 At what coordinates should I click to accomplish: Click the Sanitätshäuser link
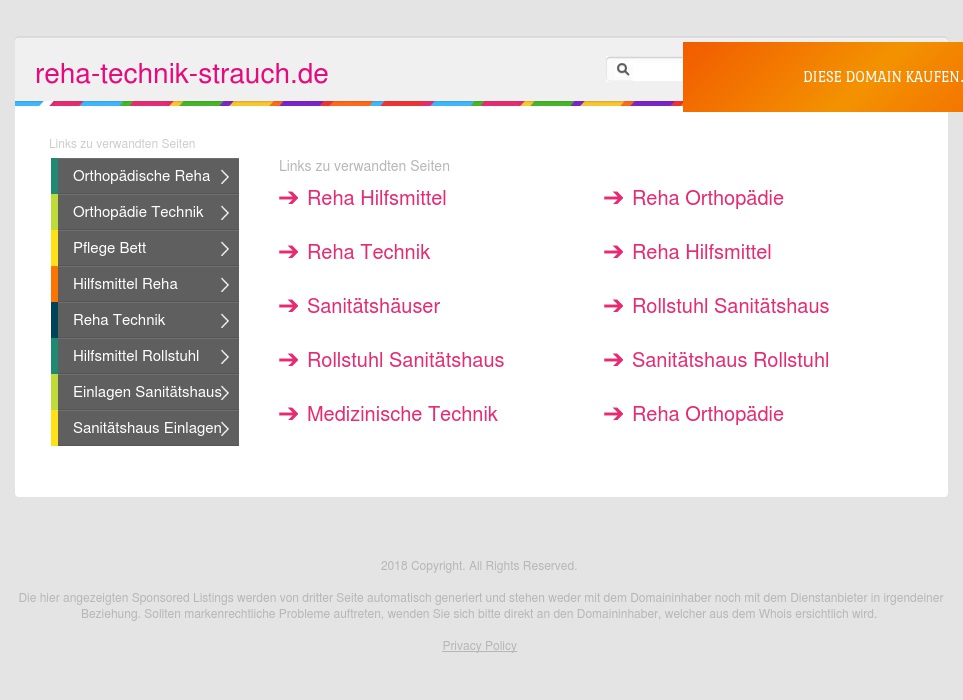pos(373,306)
